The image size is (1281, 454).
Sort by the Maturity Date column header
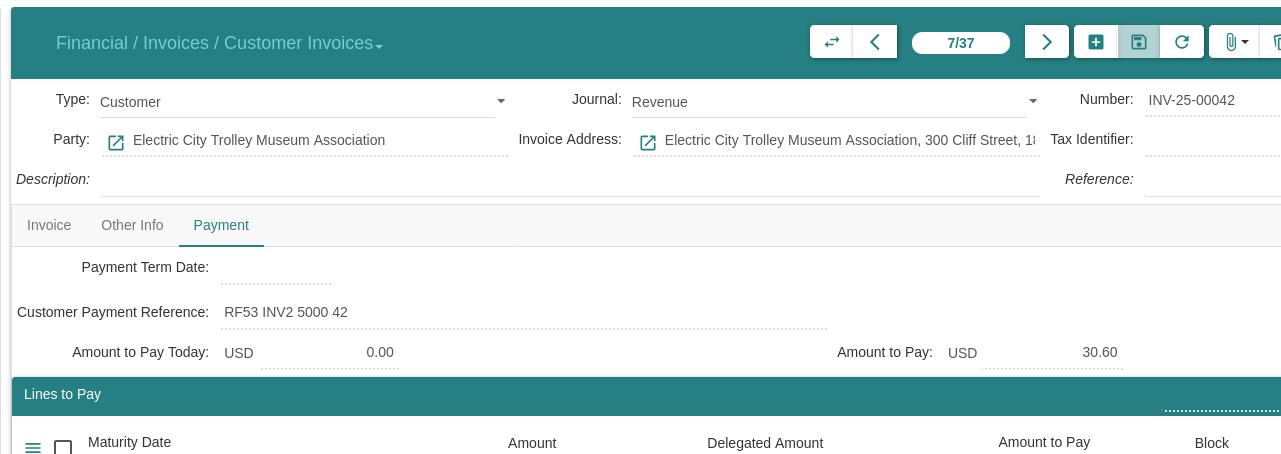[x=129, y=442]
